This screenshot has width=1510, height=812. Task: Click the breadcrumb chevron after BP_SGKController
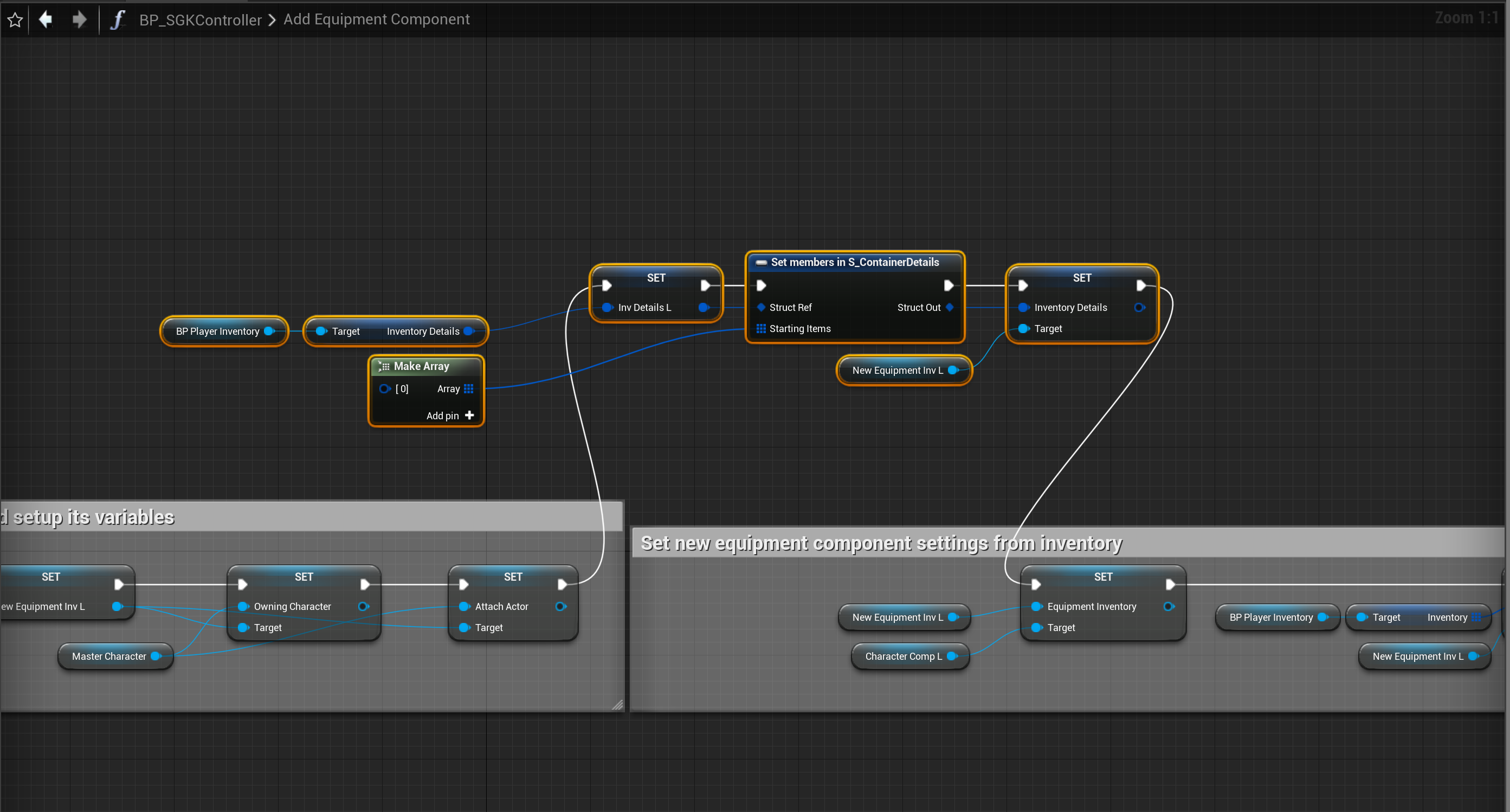pos(272,20)
